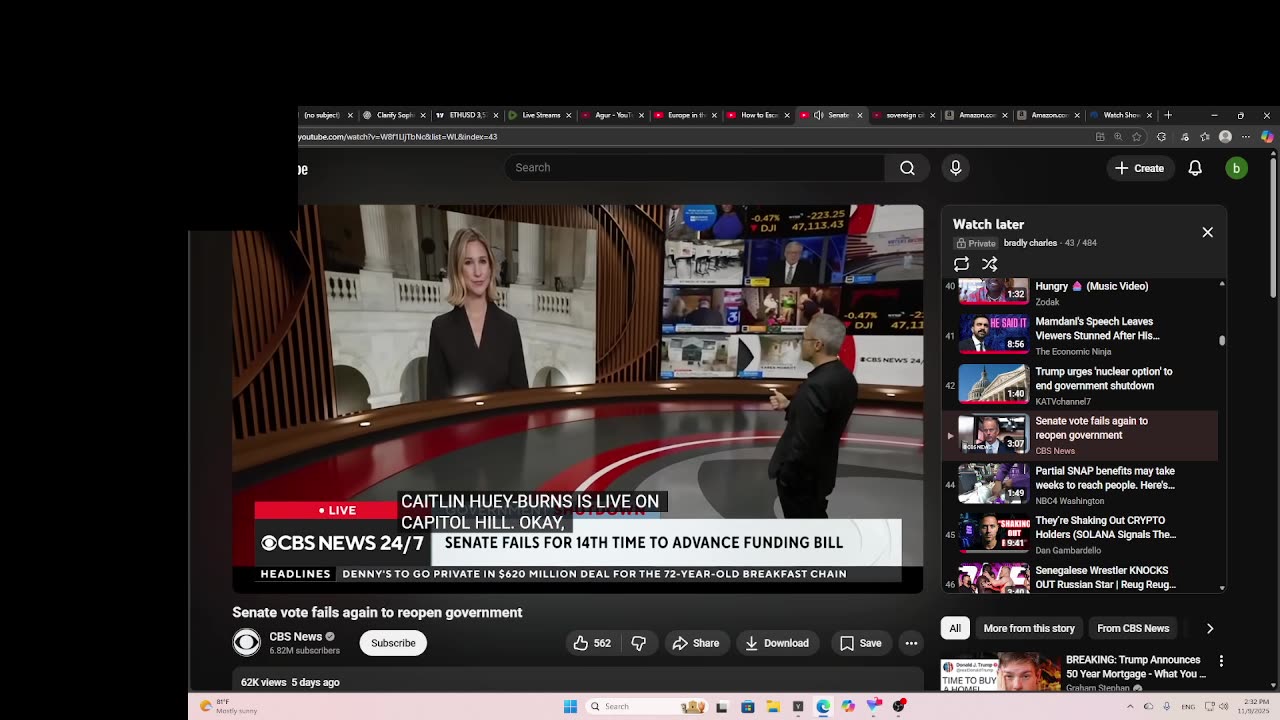
Task: Open the notifications bell
Action: [x=1195, y=168]
